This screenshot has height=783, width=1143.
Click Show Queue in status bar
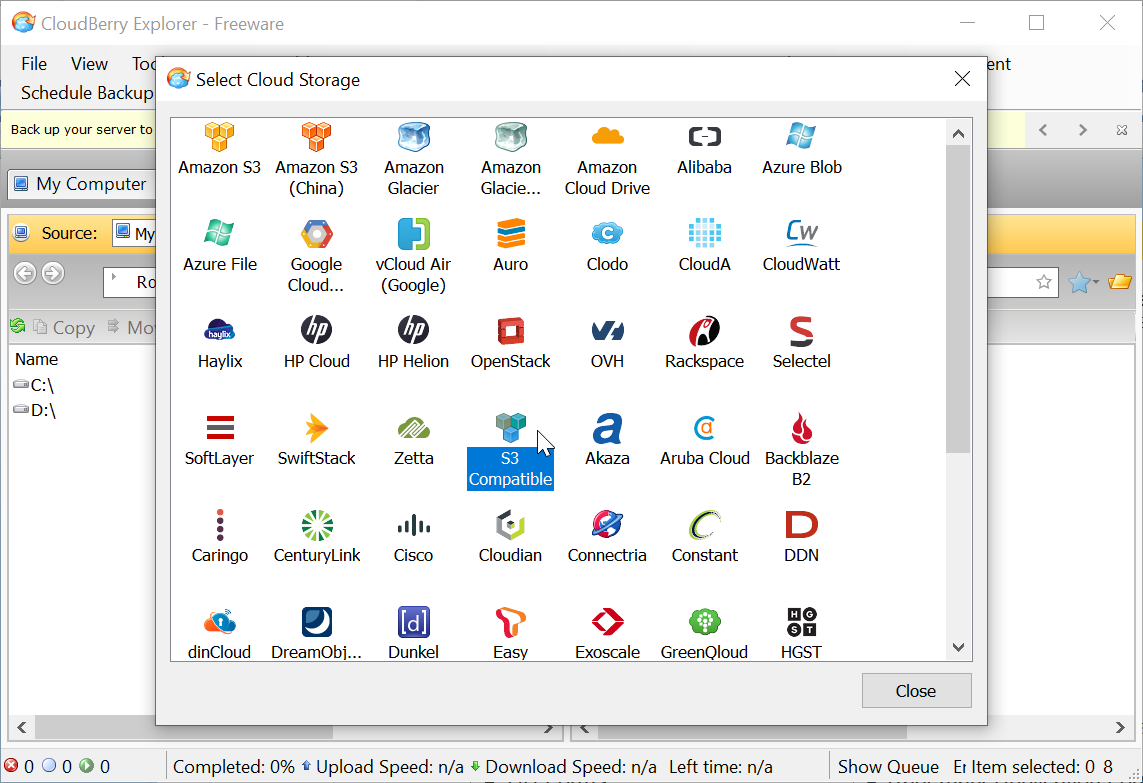pyautogui.click(x=887, y=767)
